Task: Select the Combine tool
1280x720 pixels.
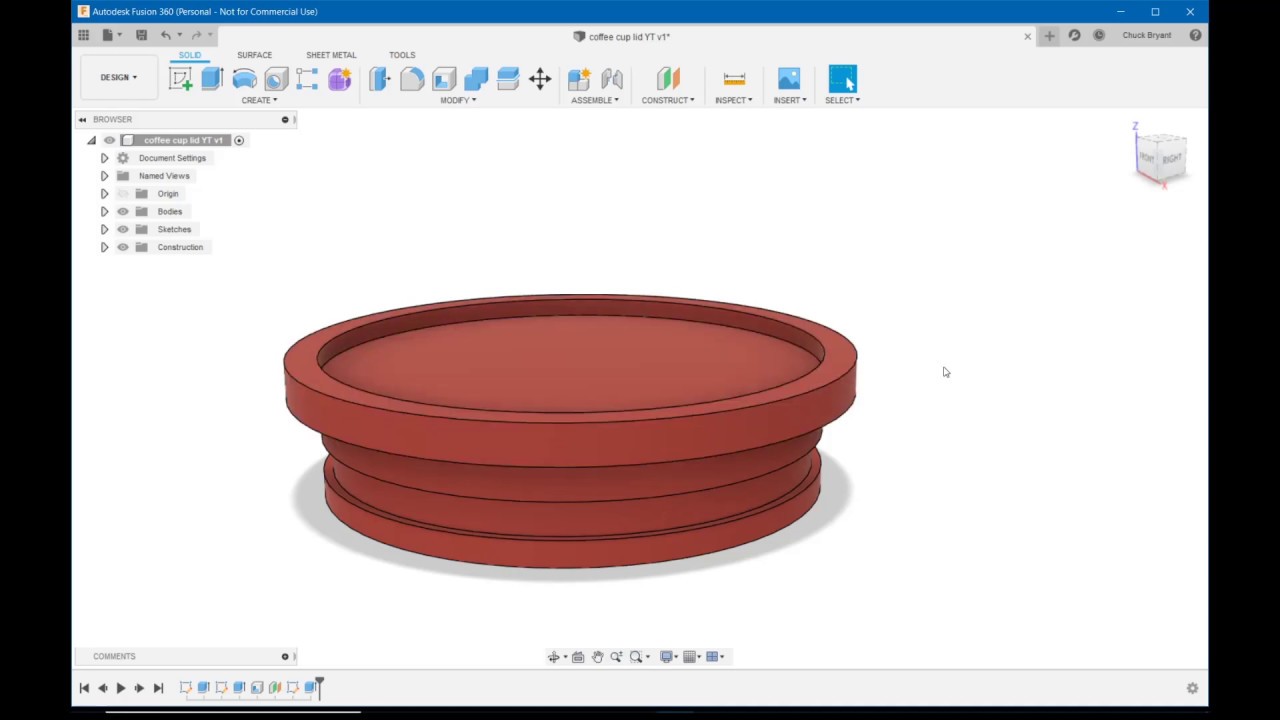Action: 476,79
